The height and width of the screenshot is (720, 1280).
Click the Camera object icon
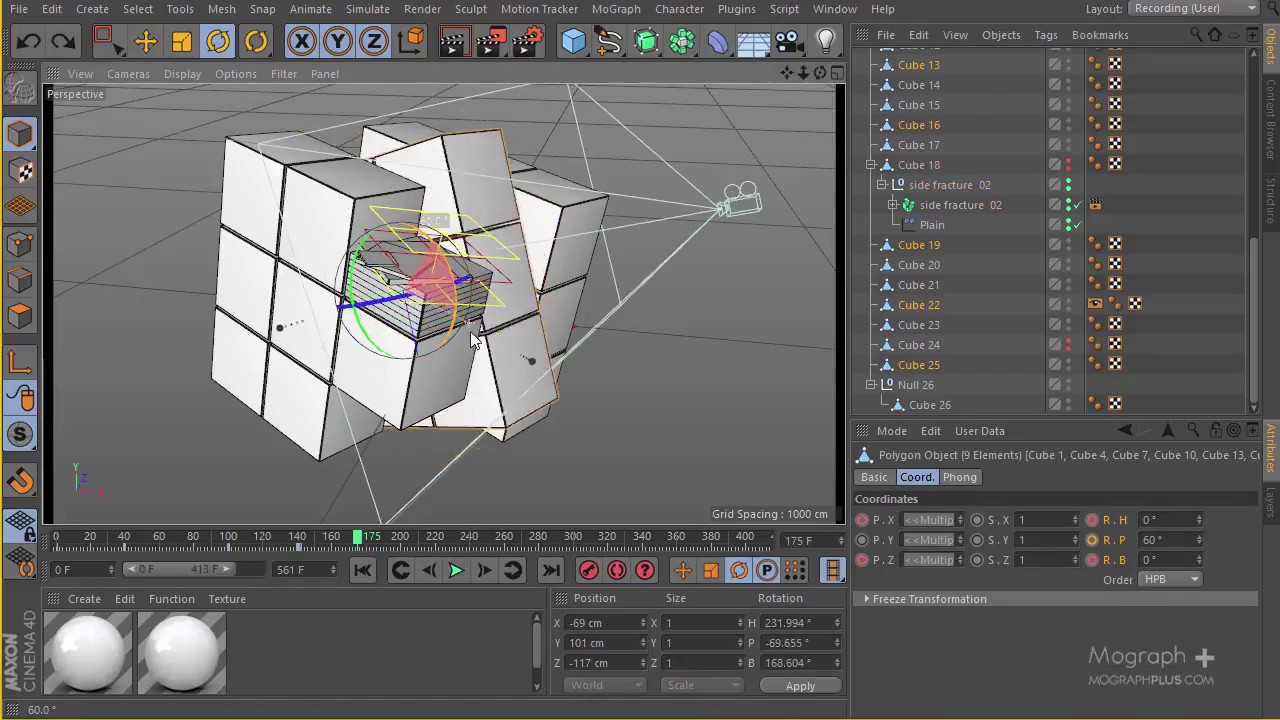coord(790,41)
